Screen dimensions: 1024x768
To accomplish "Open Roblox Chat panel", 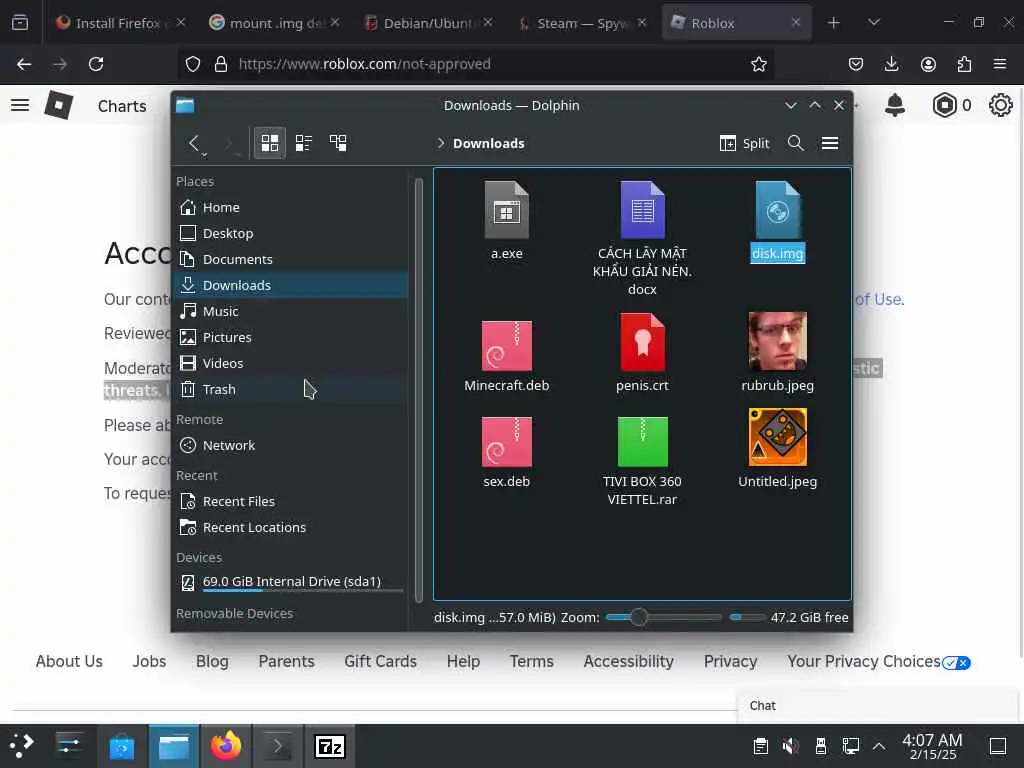I will tap(877, 706).
